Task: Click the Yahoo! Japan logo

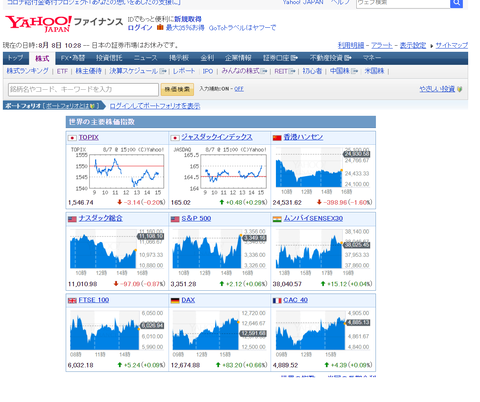Action: [x=38, y=24]
